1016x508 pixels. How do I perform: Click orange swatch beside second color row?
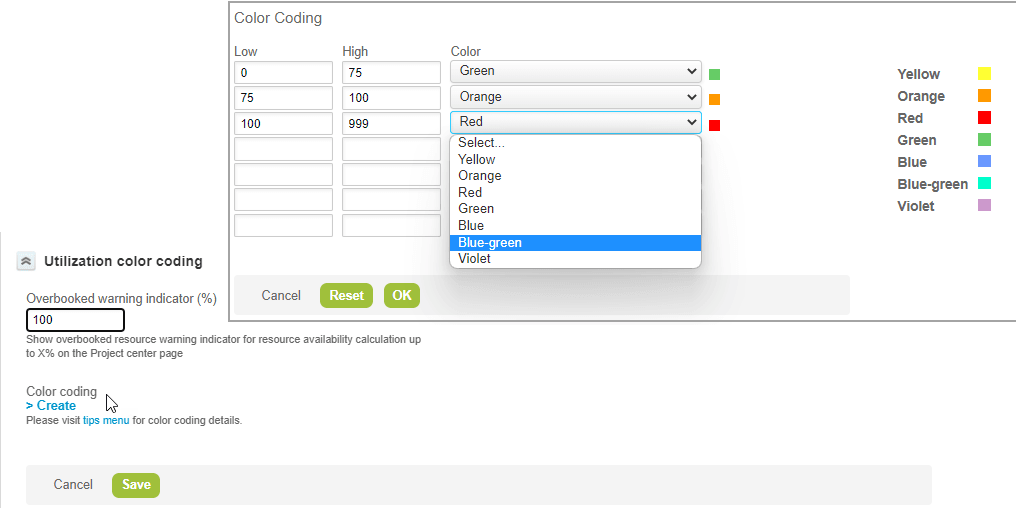point(715,100)
